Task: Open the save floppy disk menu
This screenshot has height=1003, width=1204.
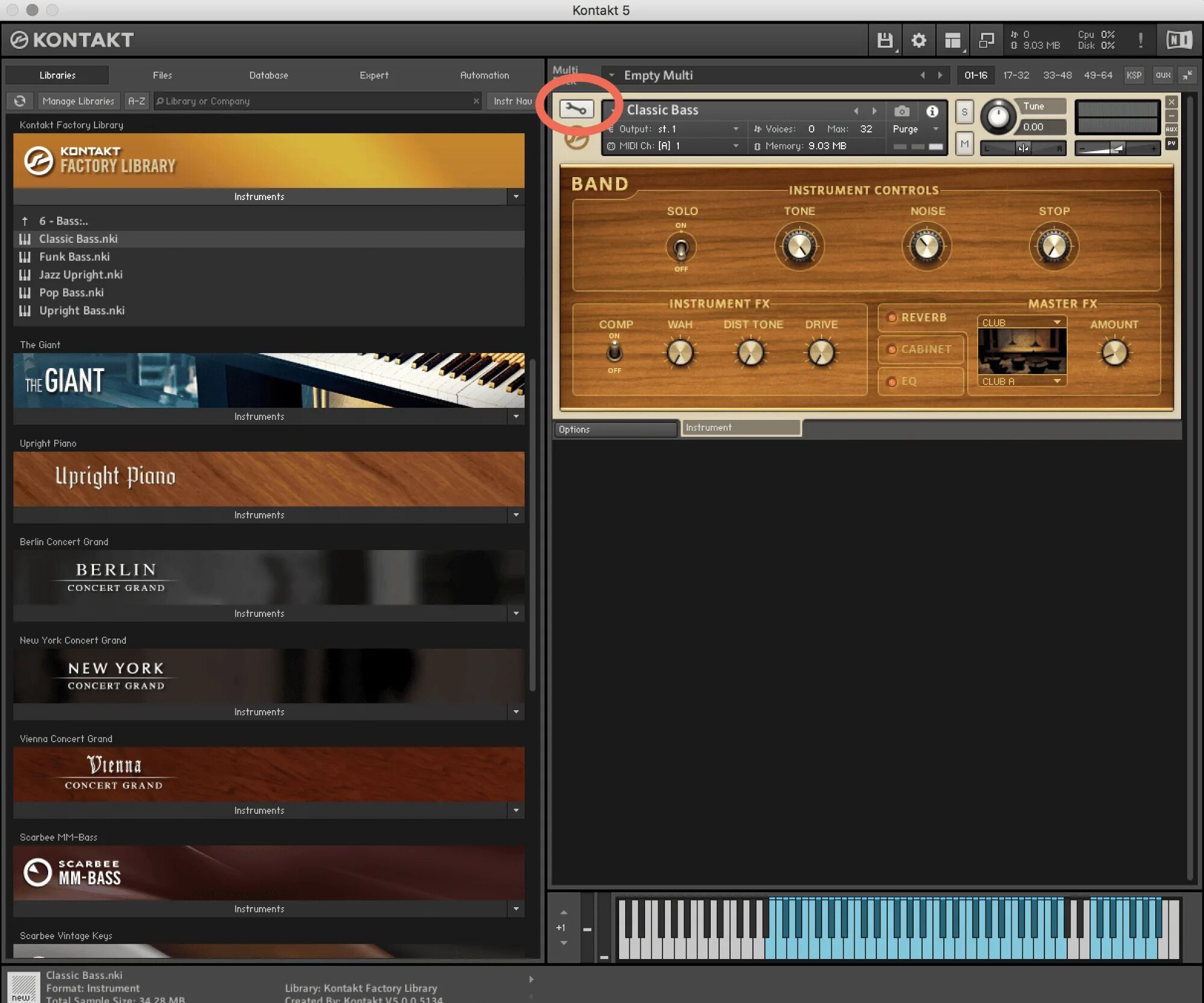Action: click(884, 40)
